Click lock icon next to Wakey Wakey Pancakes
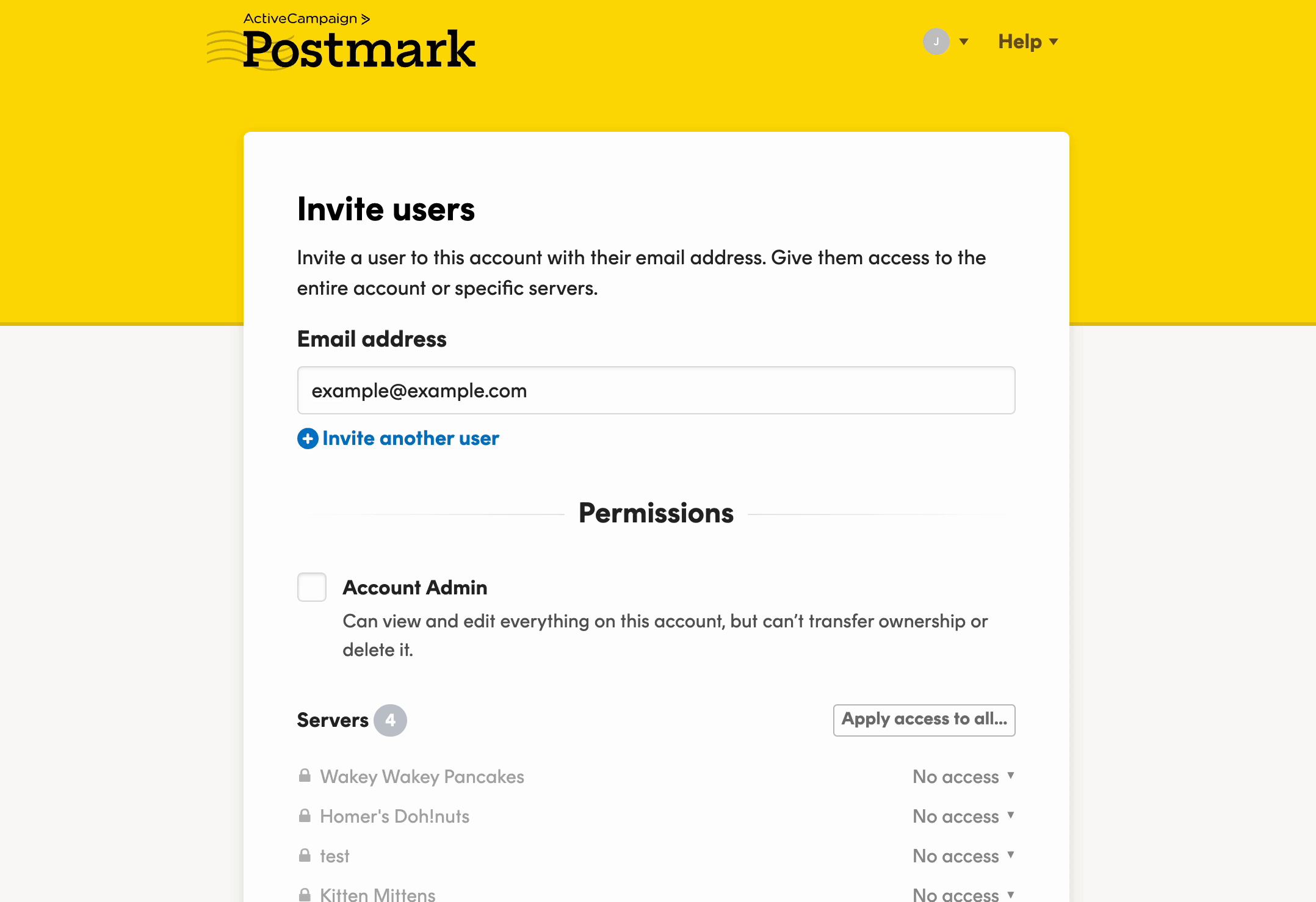Viewport: 1316px width, 902px height. pos(305,776)
